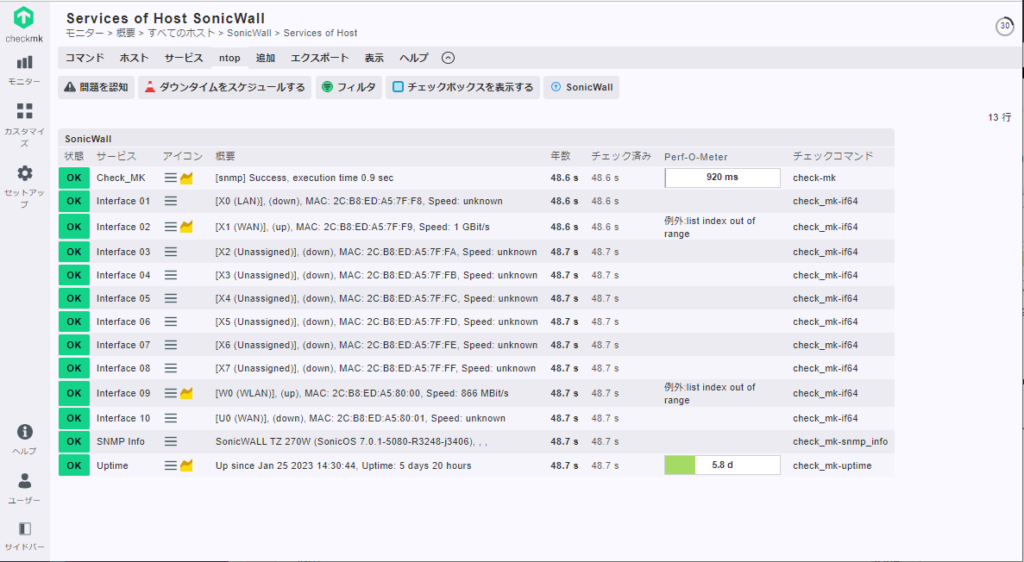1024x562 pixels.
Task: Open action menu for SNMP Info
Action: click(x=170, y=441)
